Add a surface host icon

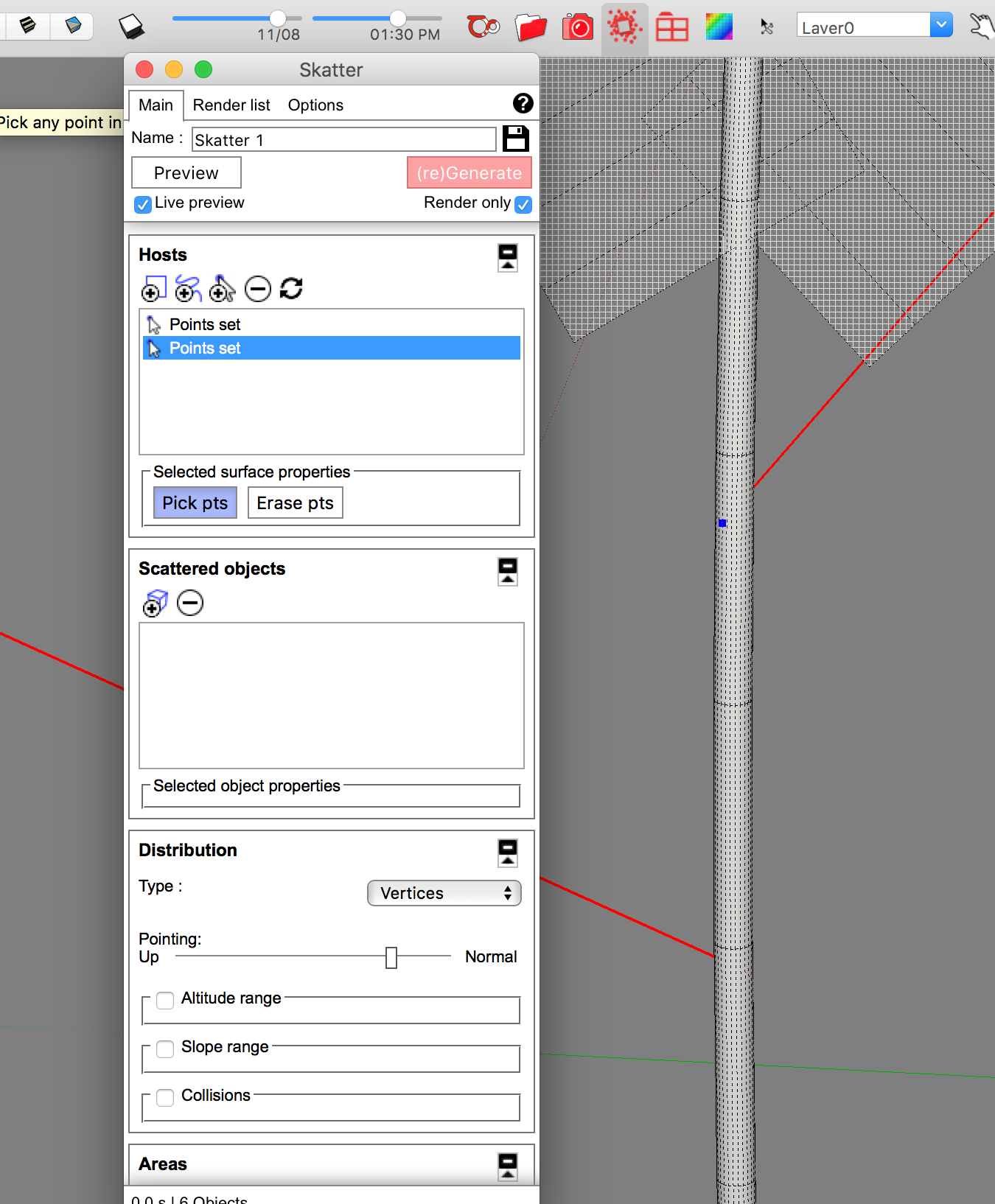tap(153, 289)
